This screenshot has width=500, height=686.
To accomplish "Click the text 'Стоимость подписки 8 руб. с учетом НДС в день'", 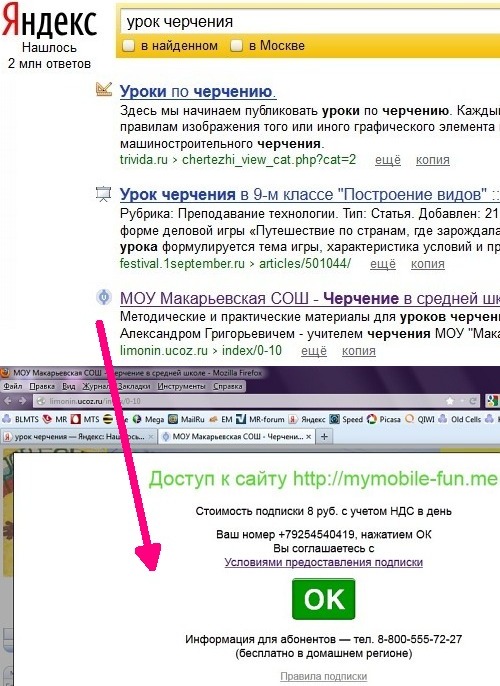I will click(323, 511).
